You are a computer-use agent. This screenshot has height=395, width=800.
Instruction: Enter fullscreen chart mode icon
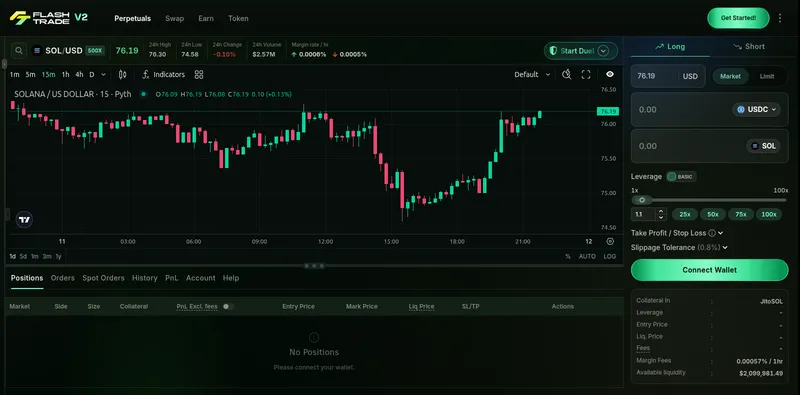click(586, 75)
